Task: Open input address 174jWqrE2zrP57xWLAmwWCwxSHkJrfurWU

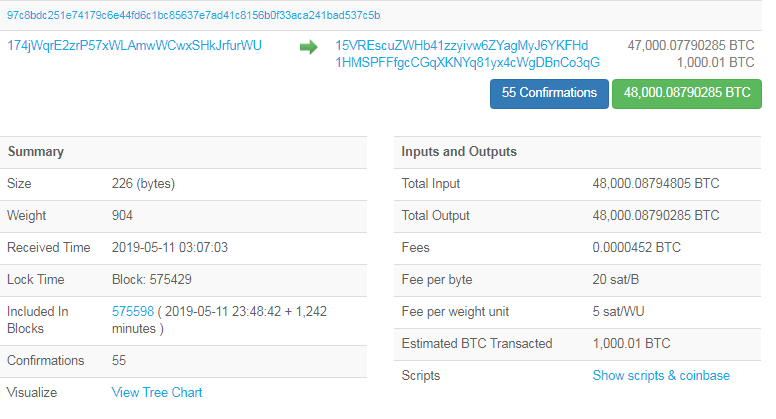Action: click(134, 46)
